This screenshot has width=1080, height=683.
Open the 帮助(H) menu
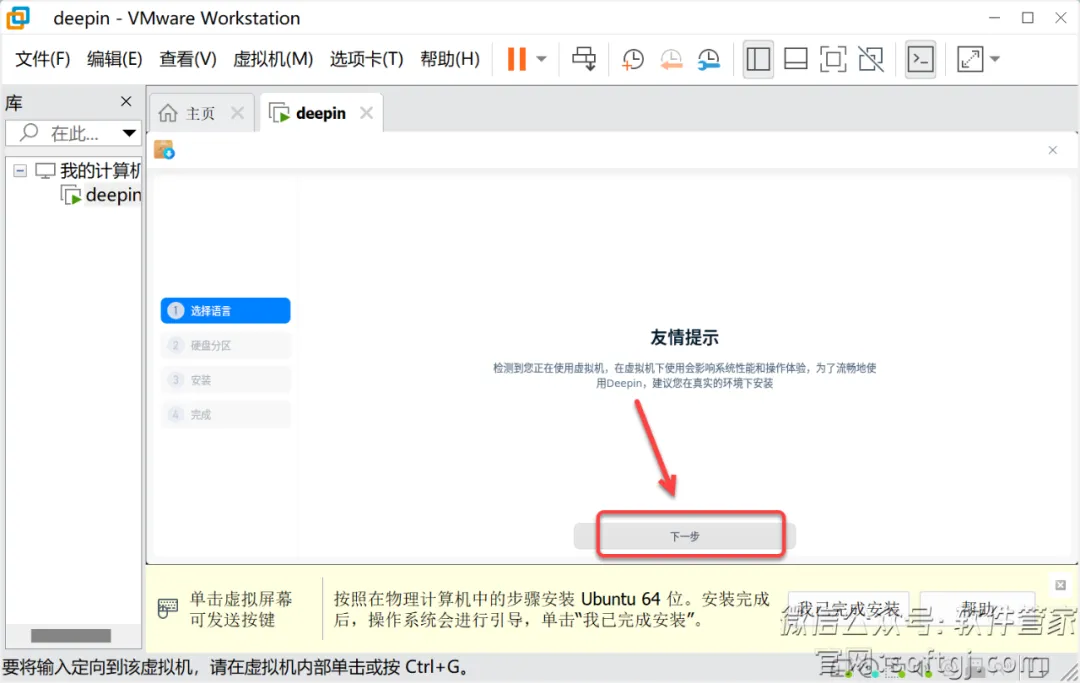click(450, 59)
